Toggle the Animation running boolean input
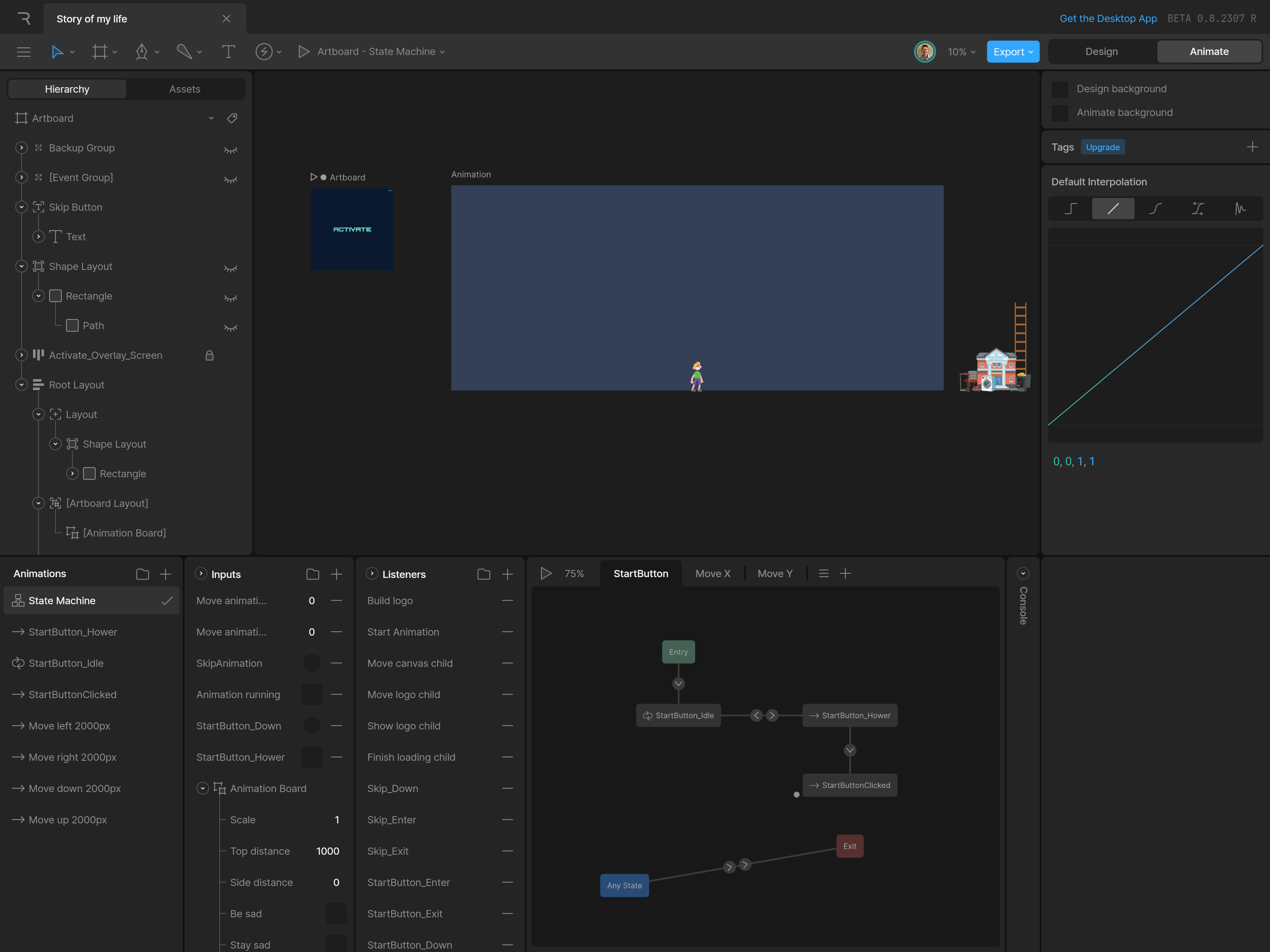Image resolution: width=1270 pixels, height=952 pixels. coord(312,694)
